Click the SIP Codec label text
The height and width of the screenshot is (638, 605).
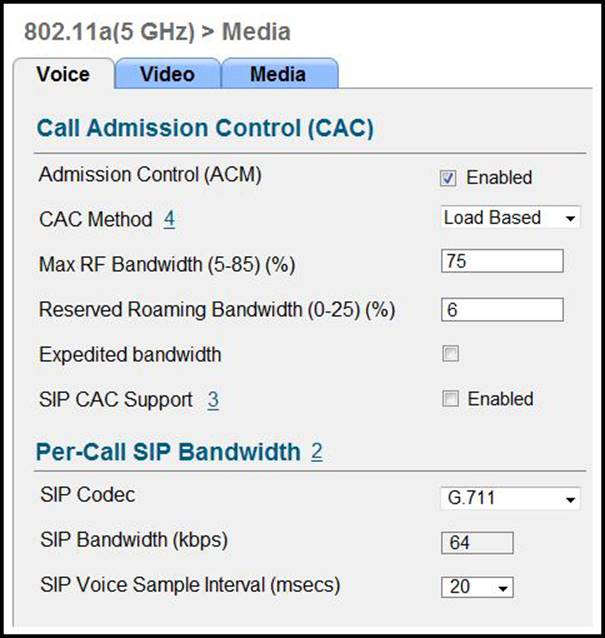87,495
